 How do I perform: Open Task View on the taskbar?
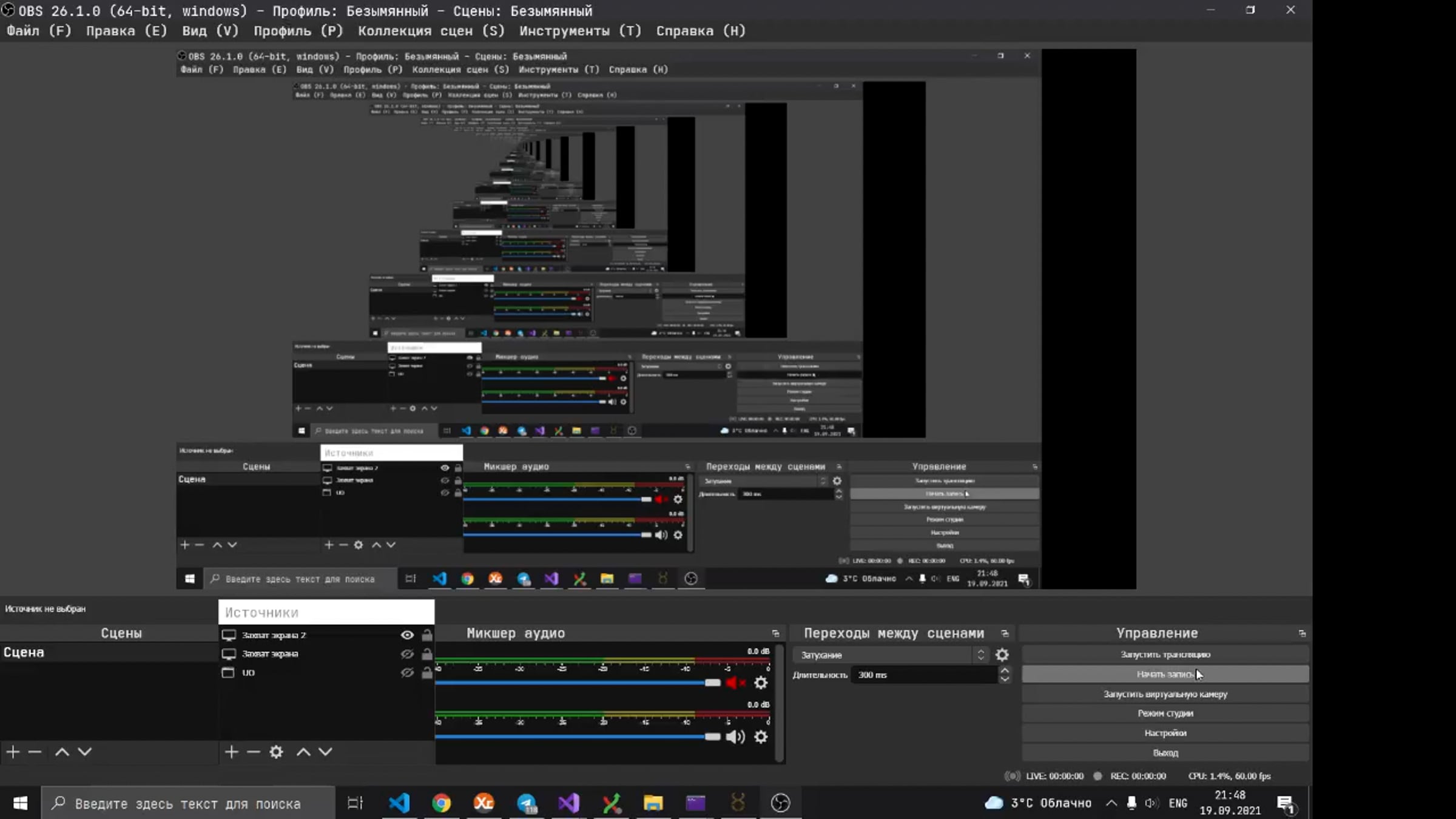click(x=355, y=803)
